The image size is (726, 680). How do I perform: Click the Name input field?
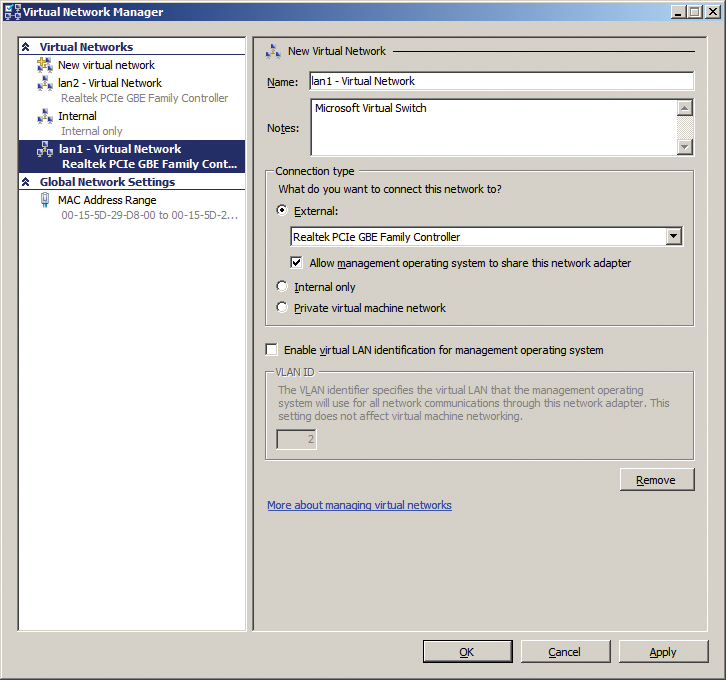point(501,81)
